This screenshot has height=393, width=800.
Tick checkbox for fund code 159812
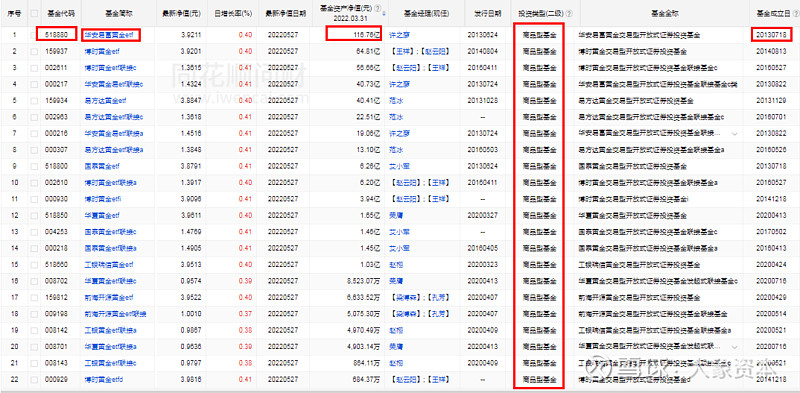coord(34,298)
